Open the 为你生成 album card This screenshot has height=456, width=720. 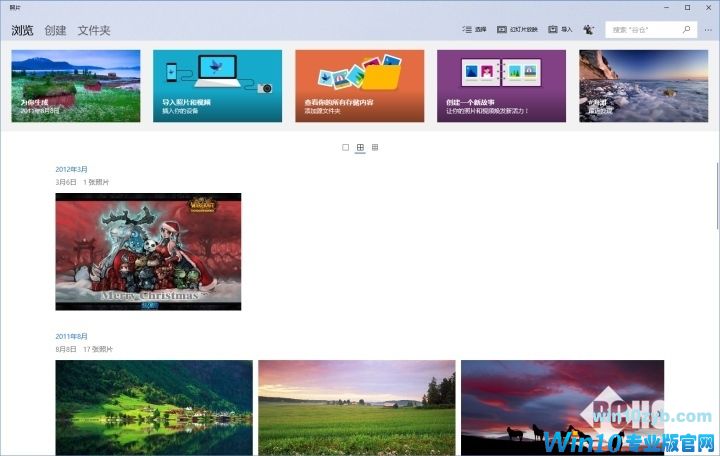coord(76,86)
